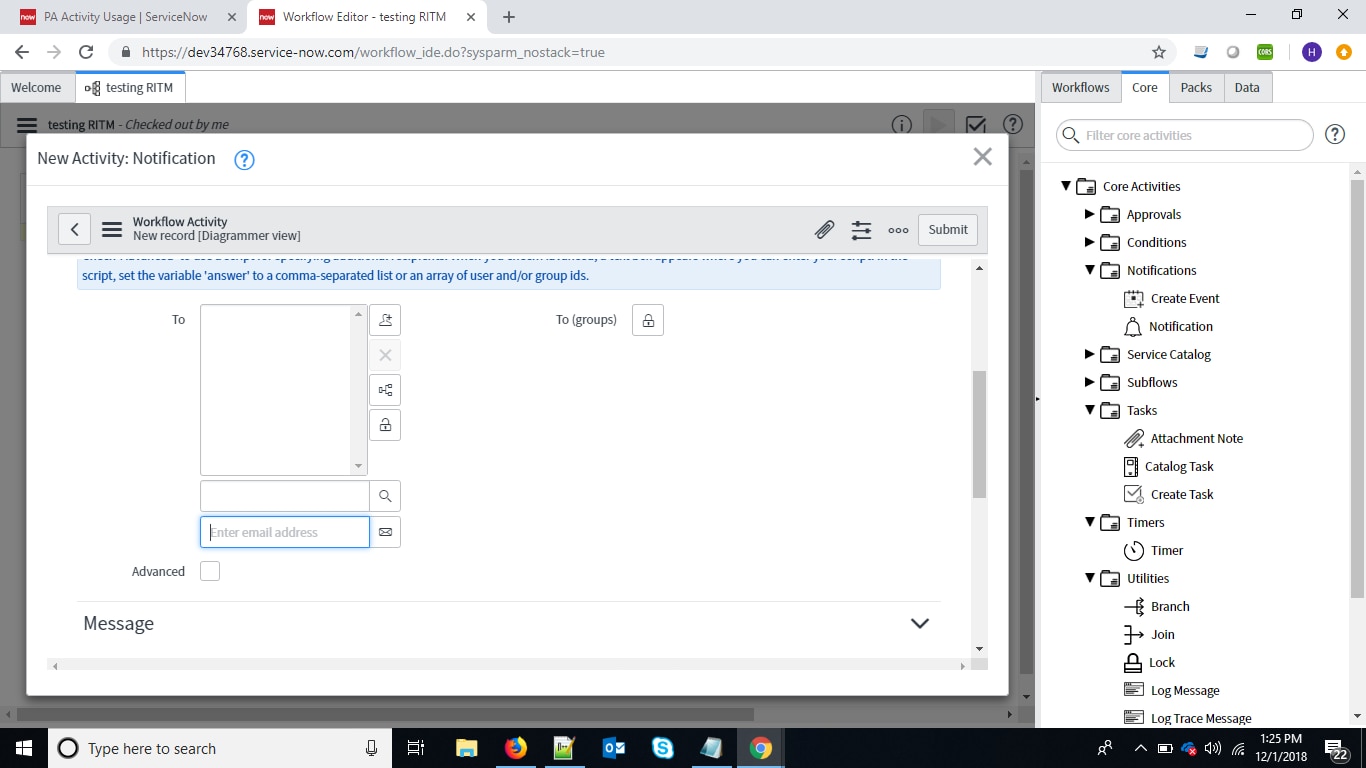Click the Attachment Note paperclip icon

tap(1133, 438)
